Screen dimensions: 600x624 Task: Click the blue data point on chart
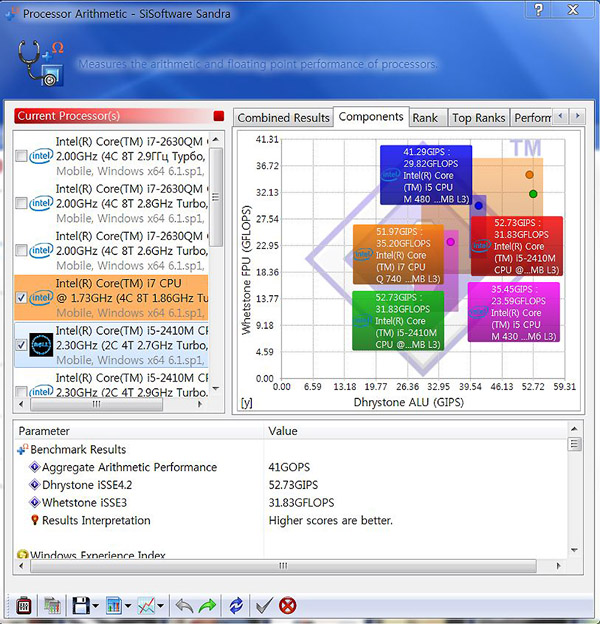(479, 206)
